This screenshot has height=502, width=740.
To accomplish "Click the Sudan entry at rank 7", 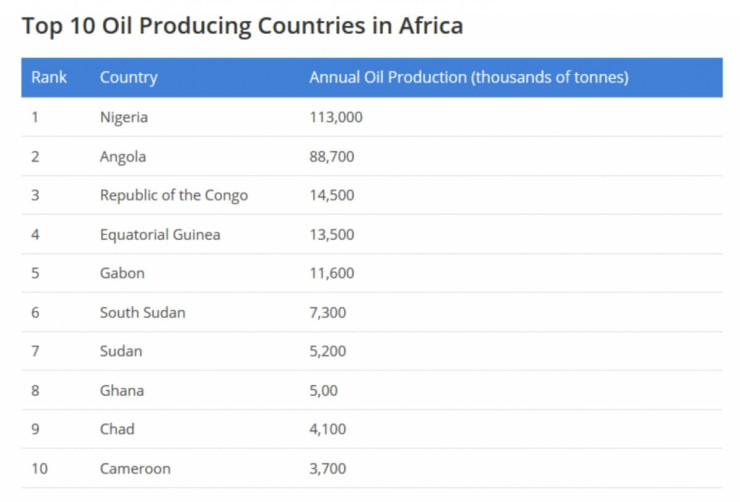I will click(x=121, y=351).
